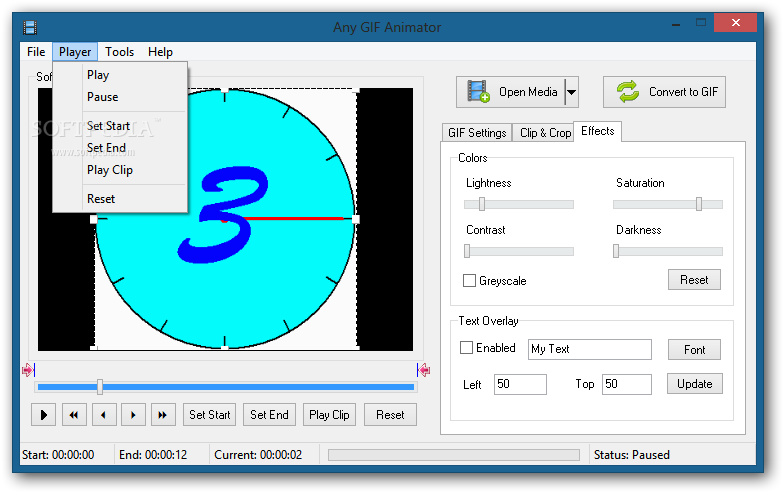Click the Contrast slider handle
784x493 pixels.
(467, 250)
